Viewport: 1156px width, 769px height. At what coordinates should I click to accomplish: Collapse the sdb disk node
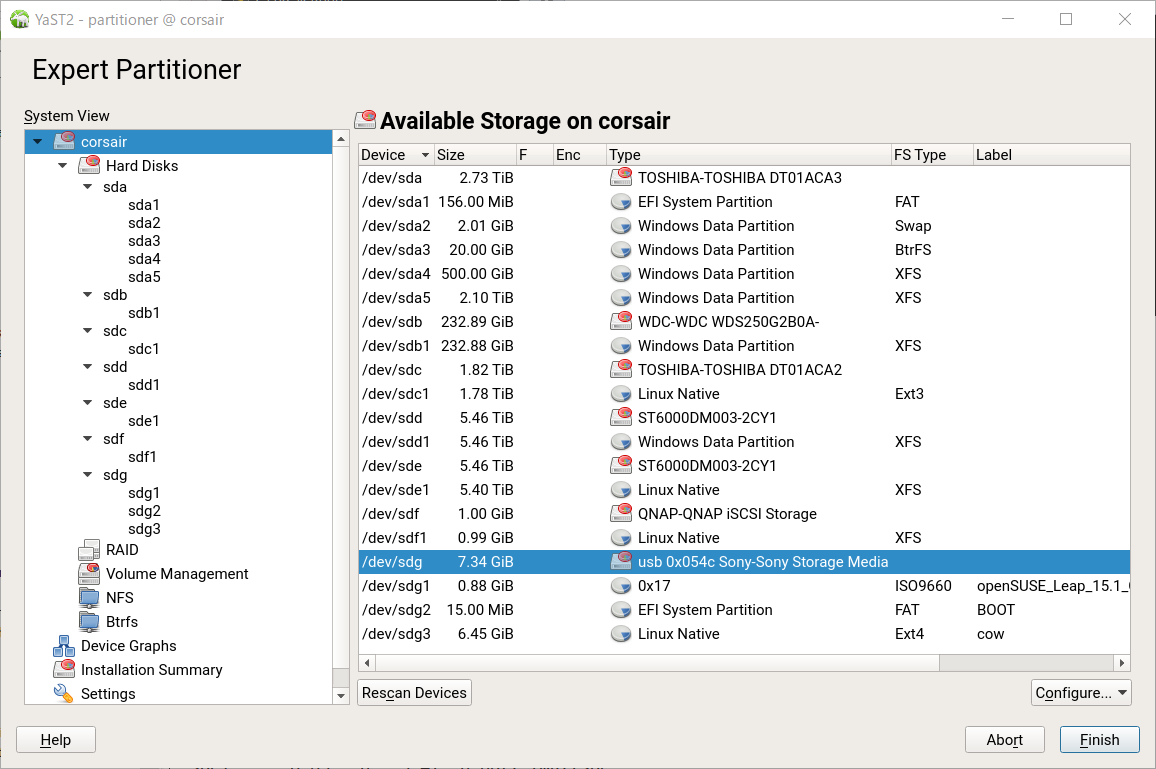point(88,294)
